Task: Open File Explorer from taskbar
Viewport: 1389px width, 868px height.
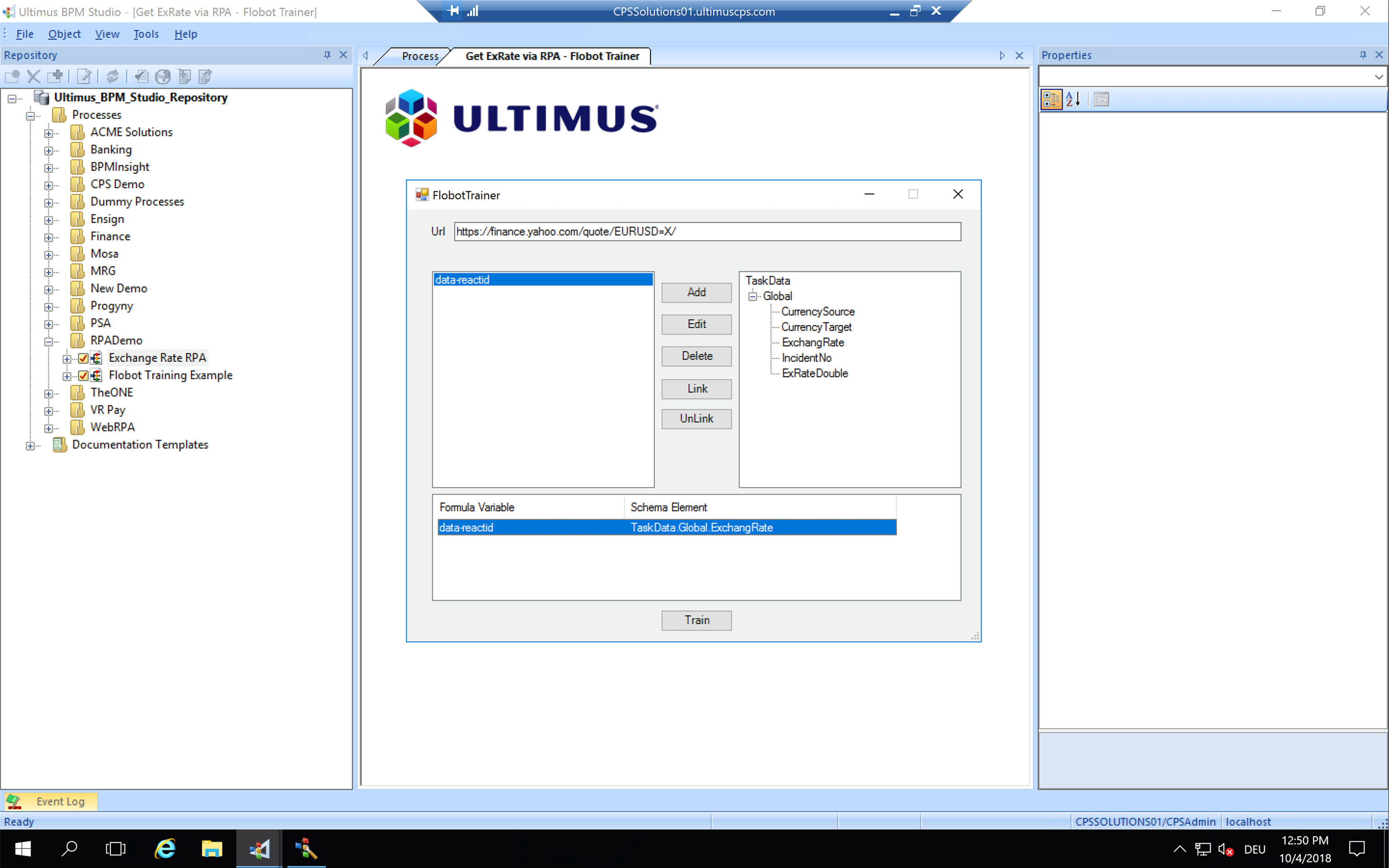Action: 212,849
